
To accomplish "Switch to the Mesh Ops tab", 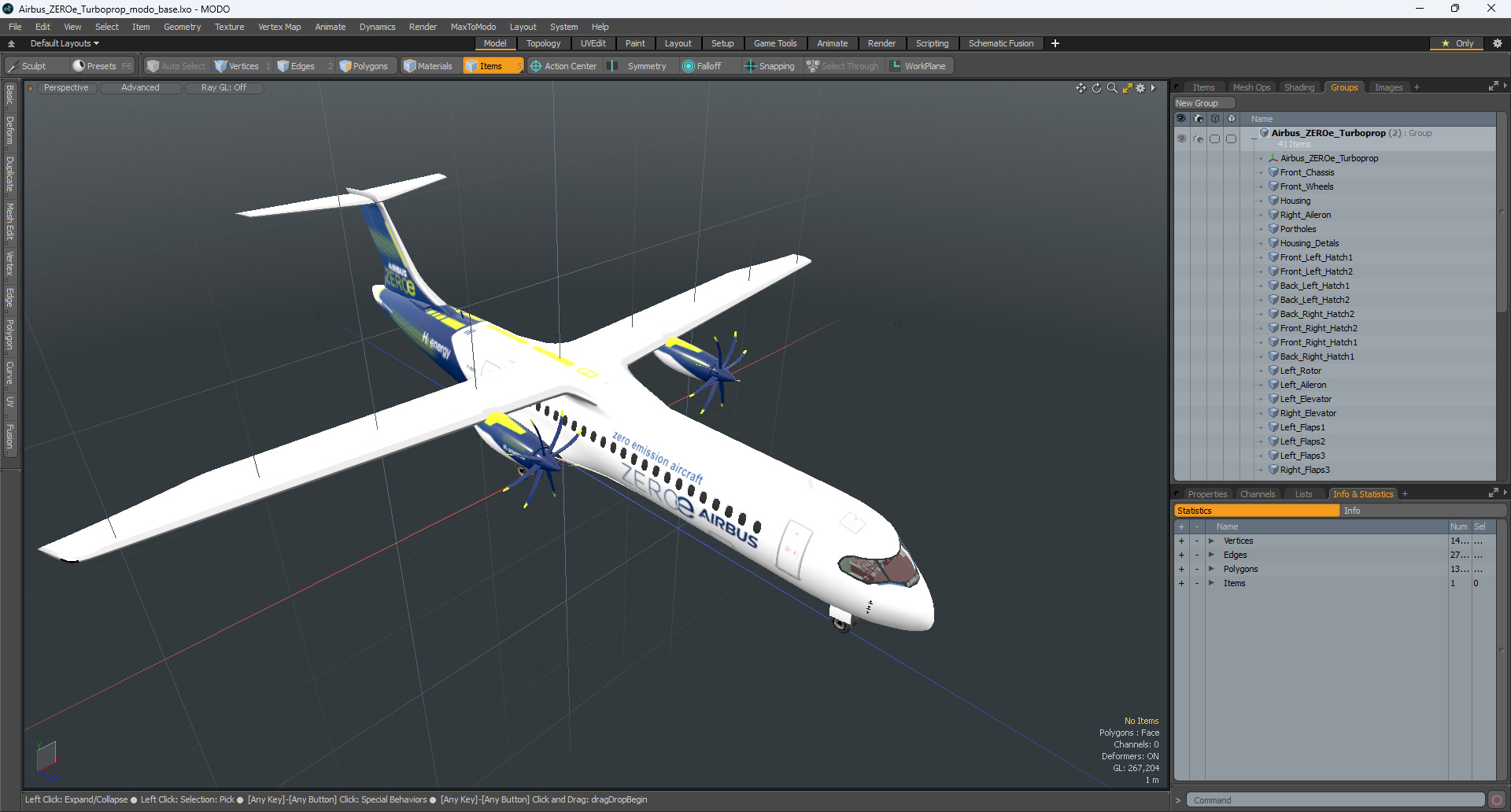I will coord(1251,87).
